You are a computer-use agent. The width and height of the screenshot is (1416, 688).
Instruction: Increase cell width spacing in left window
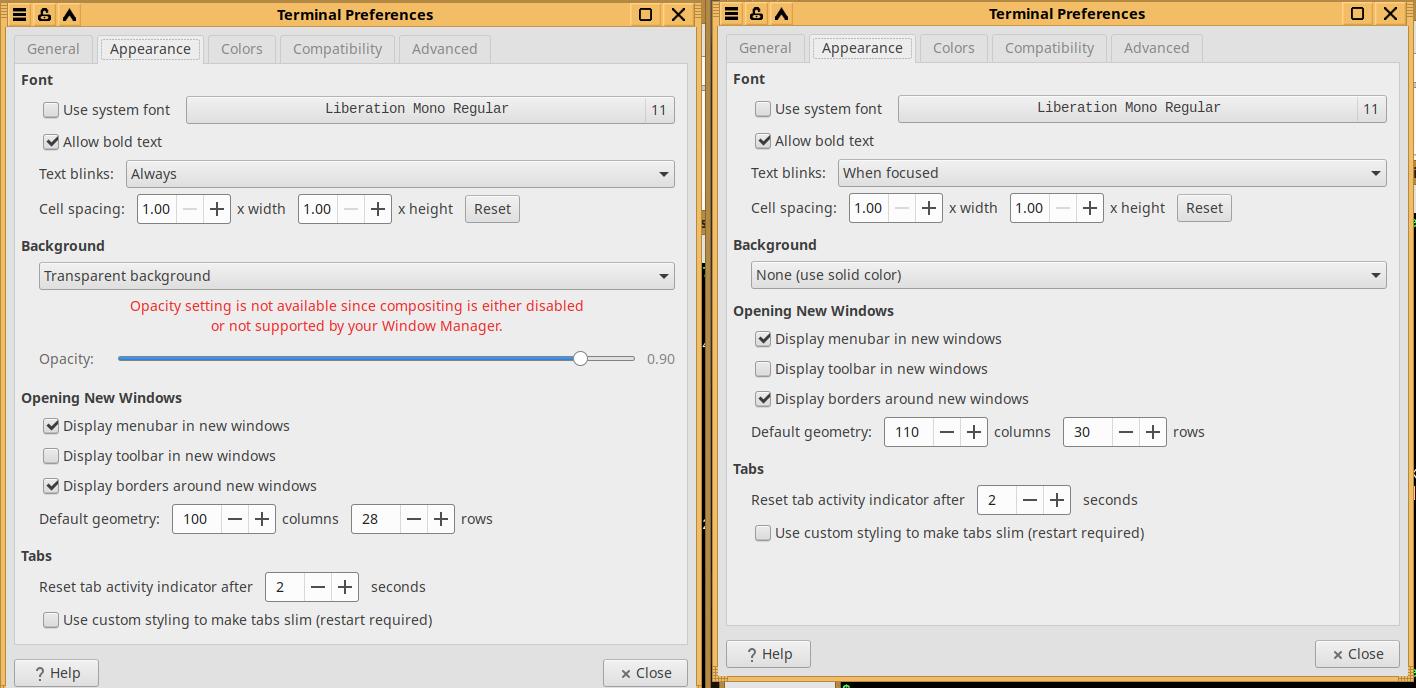pos(217,209)
